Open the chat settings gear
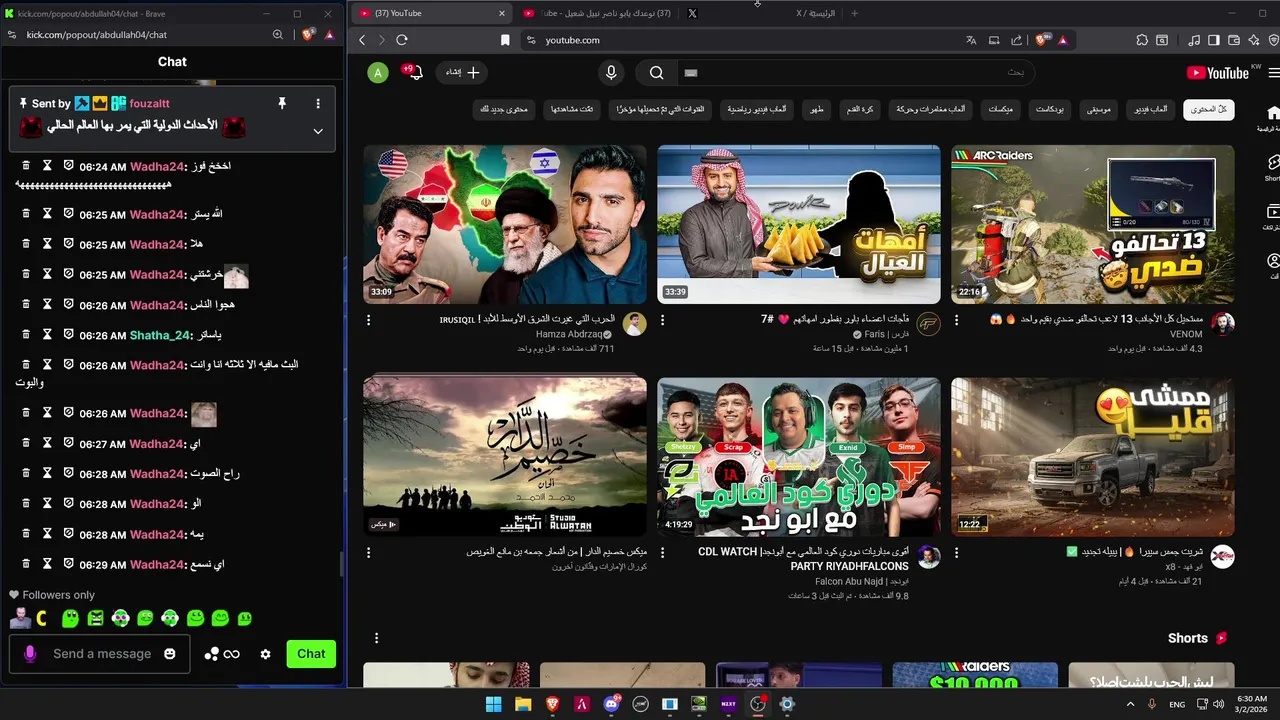 [x=265, y=654]
